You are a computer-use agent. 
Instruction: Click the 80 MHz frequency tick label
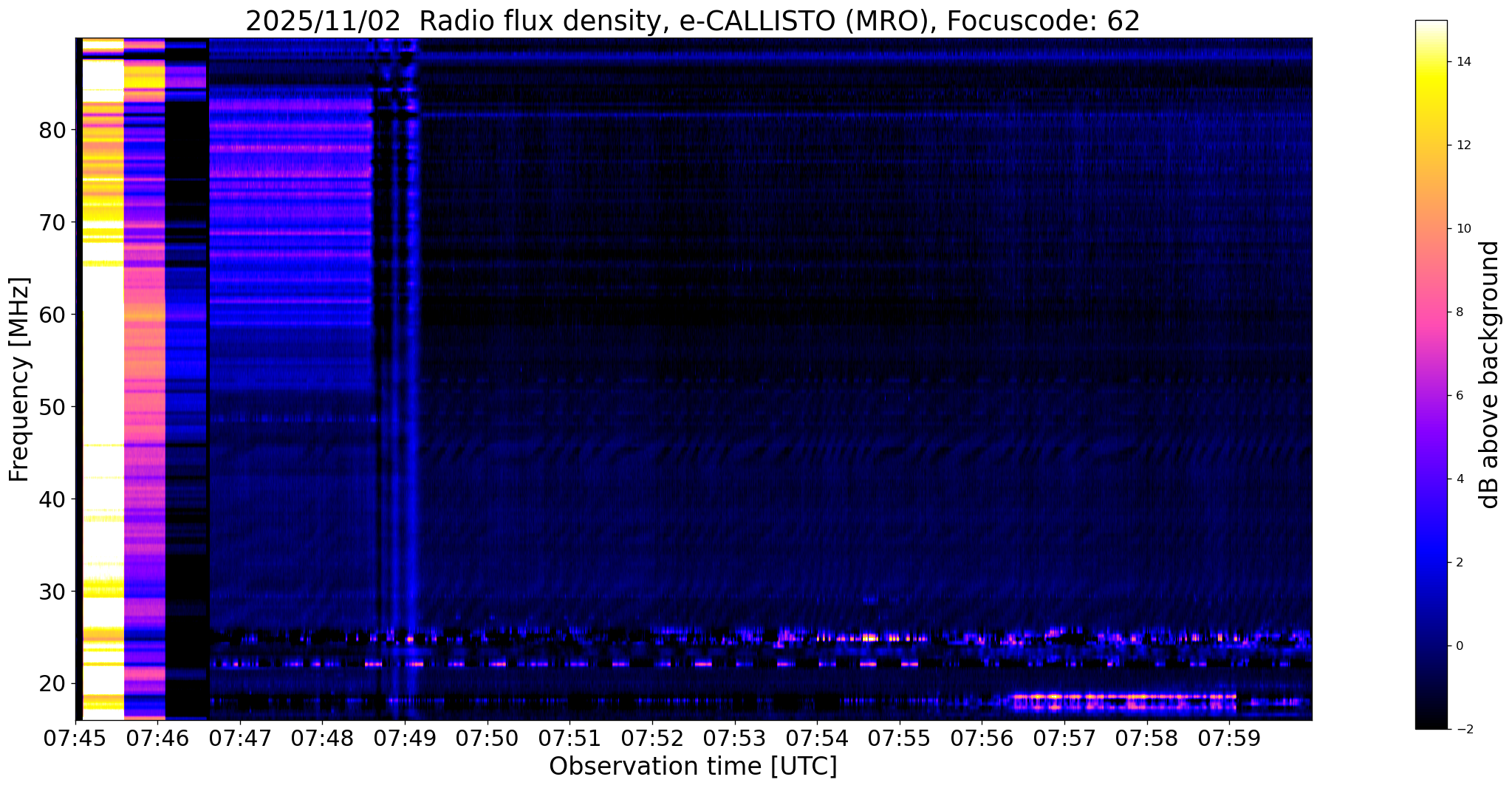(x=52, y=131)
